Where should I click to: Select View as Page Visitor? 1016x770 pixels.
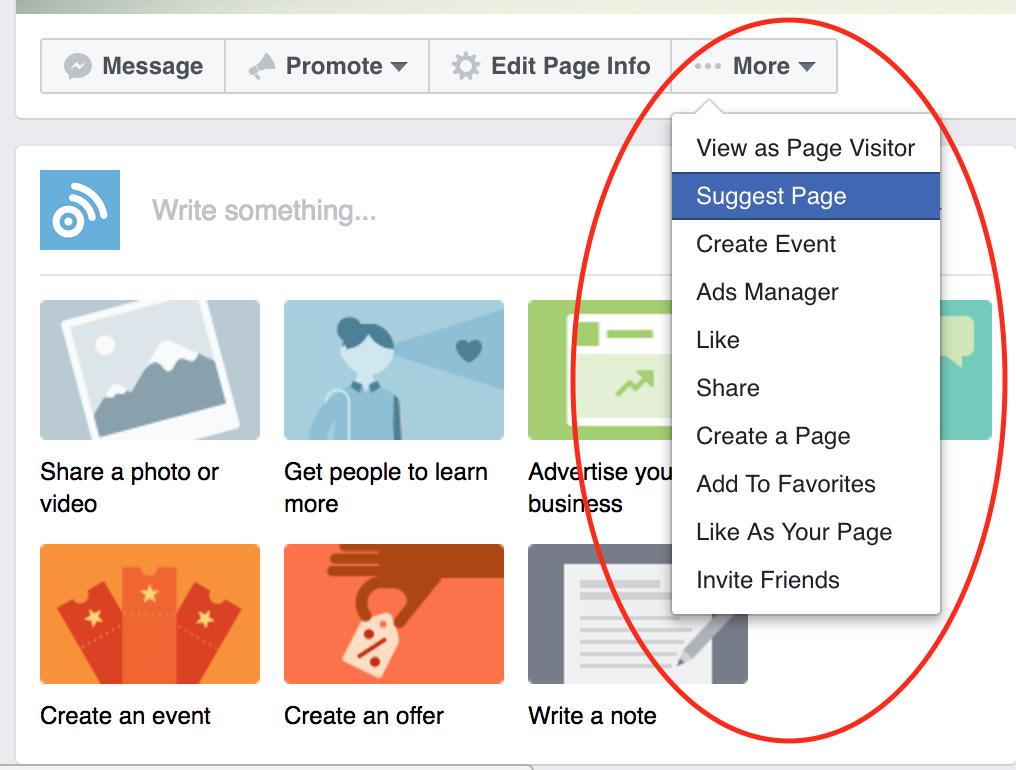coord(805,148)
